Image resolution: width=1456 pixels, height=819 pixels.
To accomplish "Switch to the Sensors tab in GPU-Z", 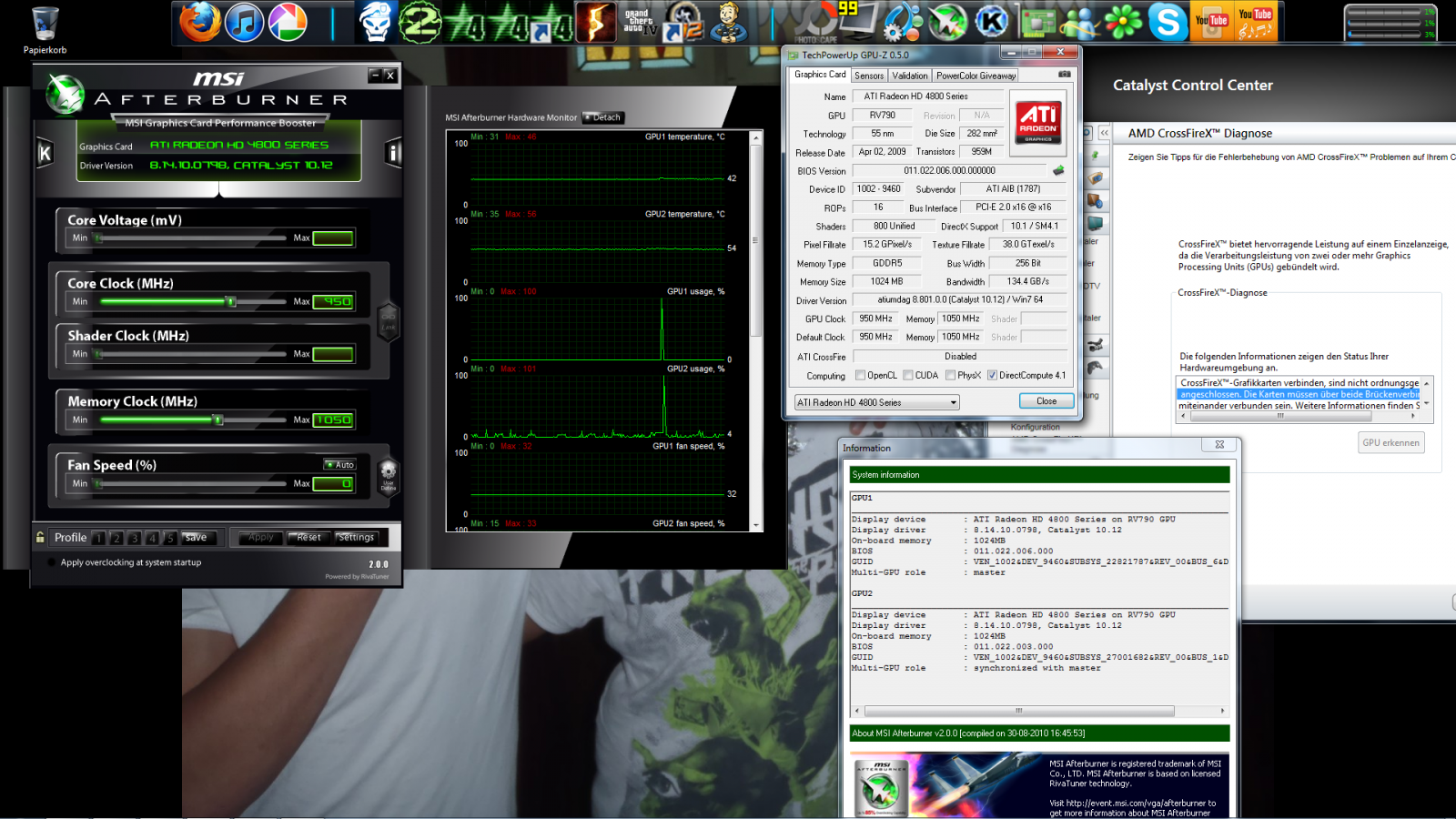I will 869,76.
